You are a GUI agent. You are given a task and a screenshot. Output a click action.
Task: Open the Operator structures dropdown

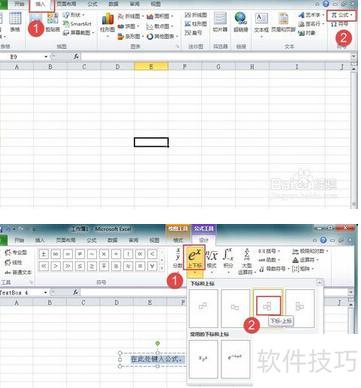306,260
